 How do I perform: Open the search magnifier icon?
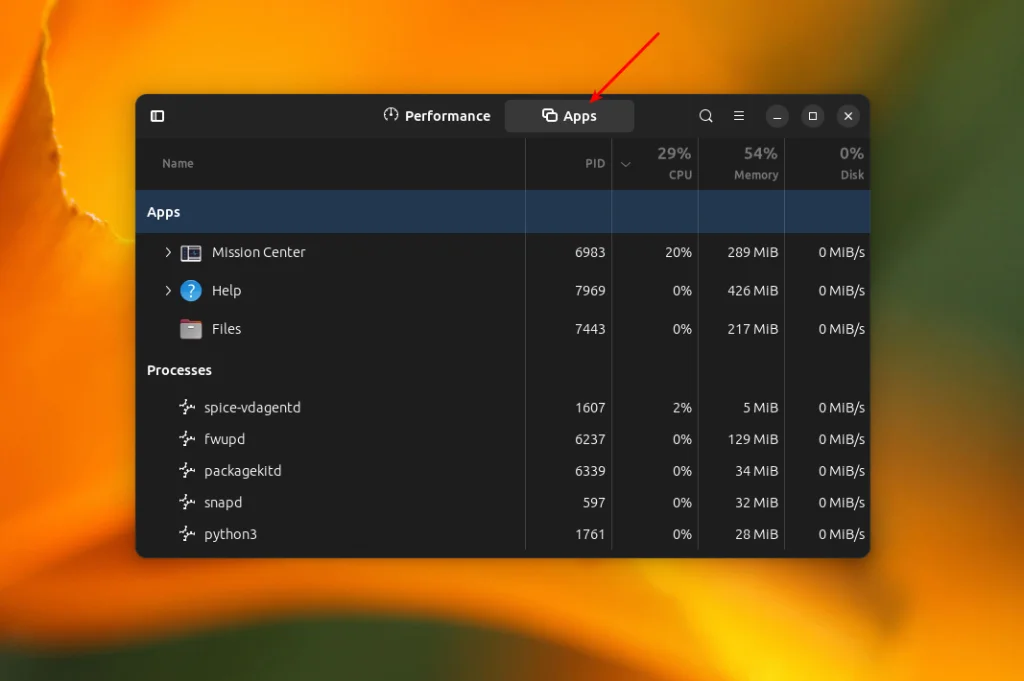click(706, 116)
